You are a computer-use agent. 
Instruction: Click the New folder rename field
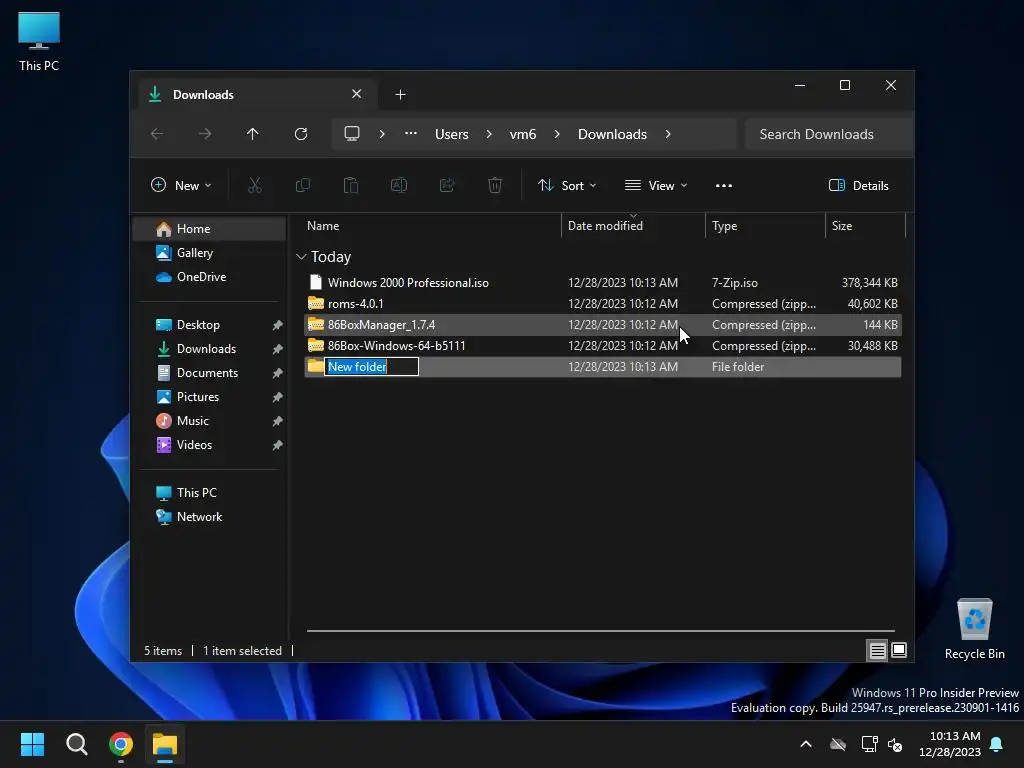pyautogui.click(x=372, y=366)
